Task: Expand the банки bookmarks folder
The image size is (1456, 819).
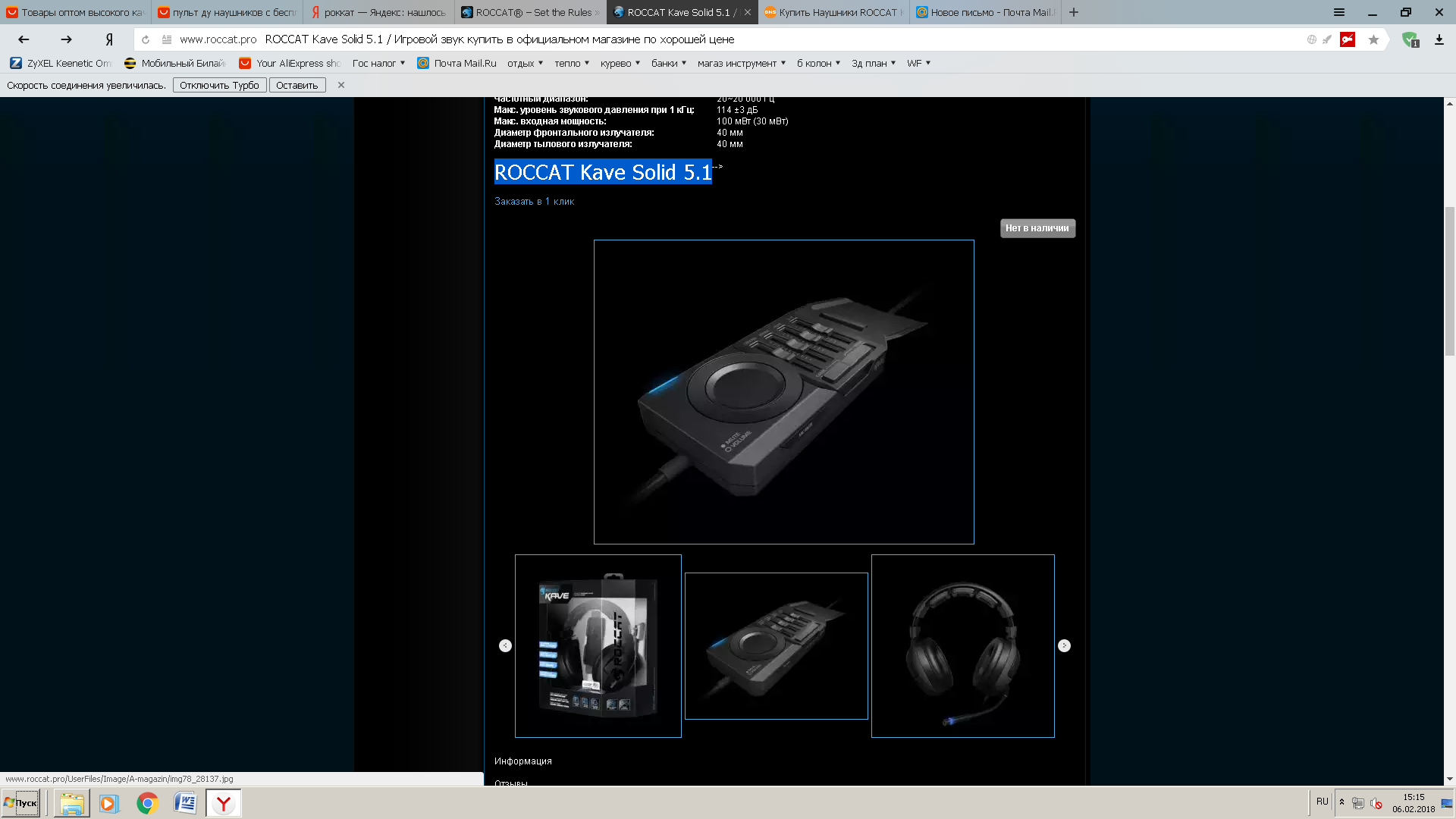Action: [669, 63]
